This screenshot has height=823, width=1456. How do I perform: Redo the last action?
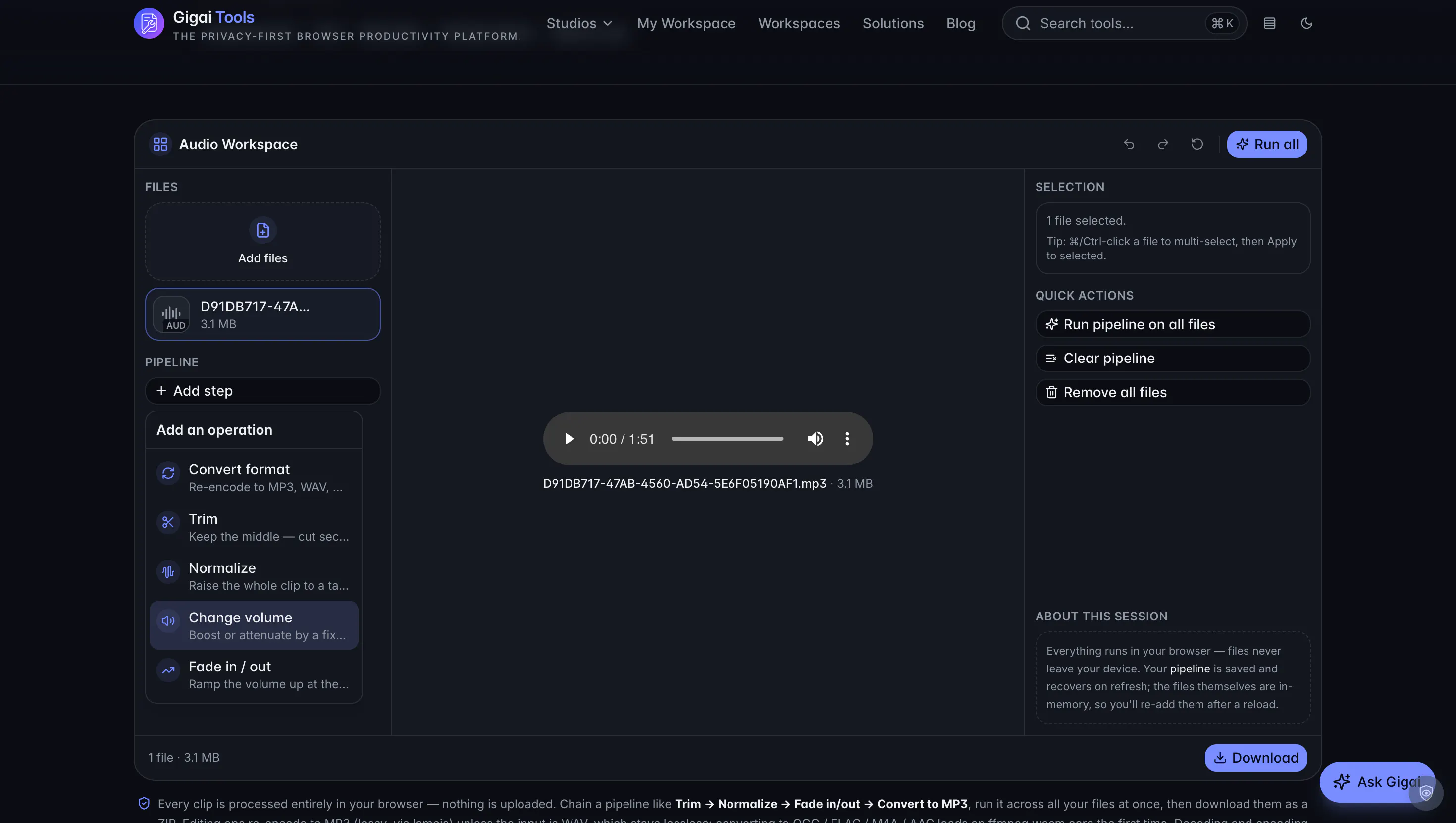tap(1163, 144)
